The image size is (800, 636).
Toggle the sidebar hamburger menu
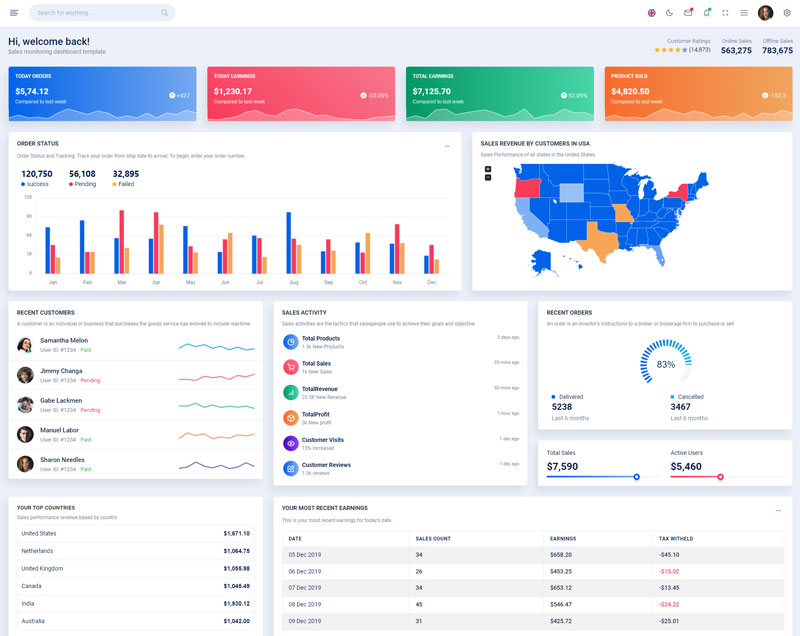(x=13, y=13)
